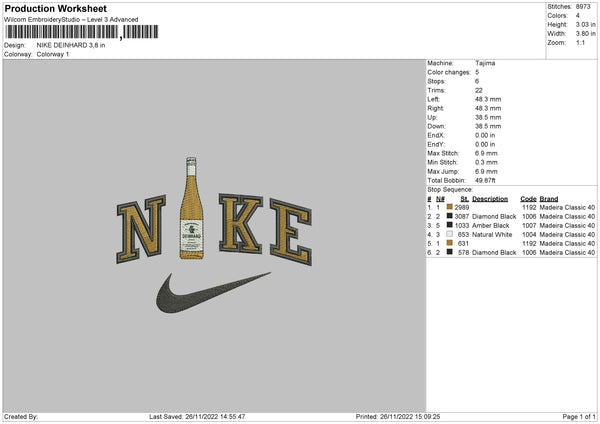Click the embroidered letter K

[x=241, y=224]
